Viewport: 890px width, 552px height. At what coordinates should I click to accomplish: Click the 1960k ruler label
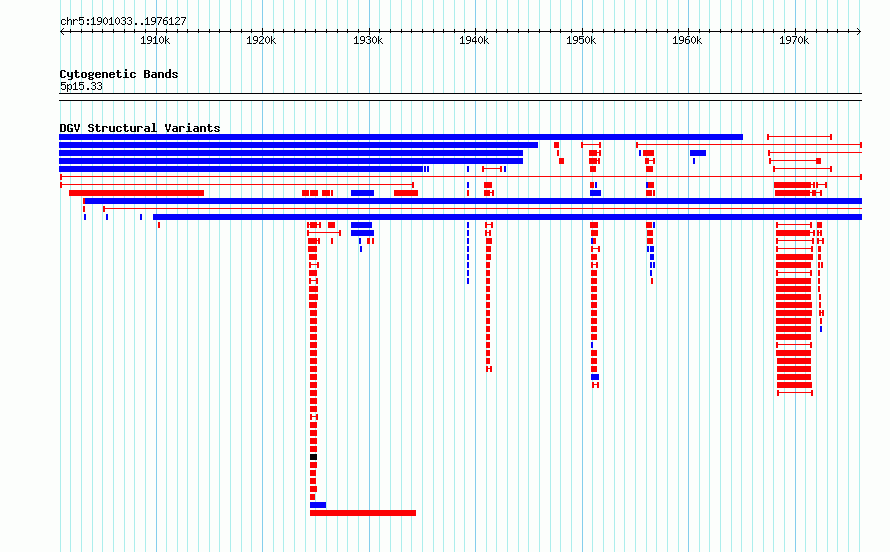pyautogui.click(x=687, y=41)
